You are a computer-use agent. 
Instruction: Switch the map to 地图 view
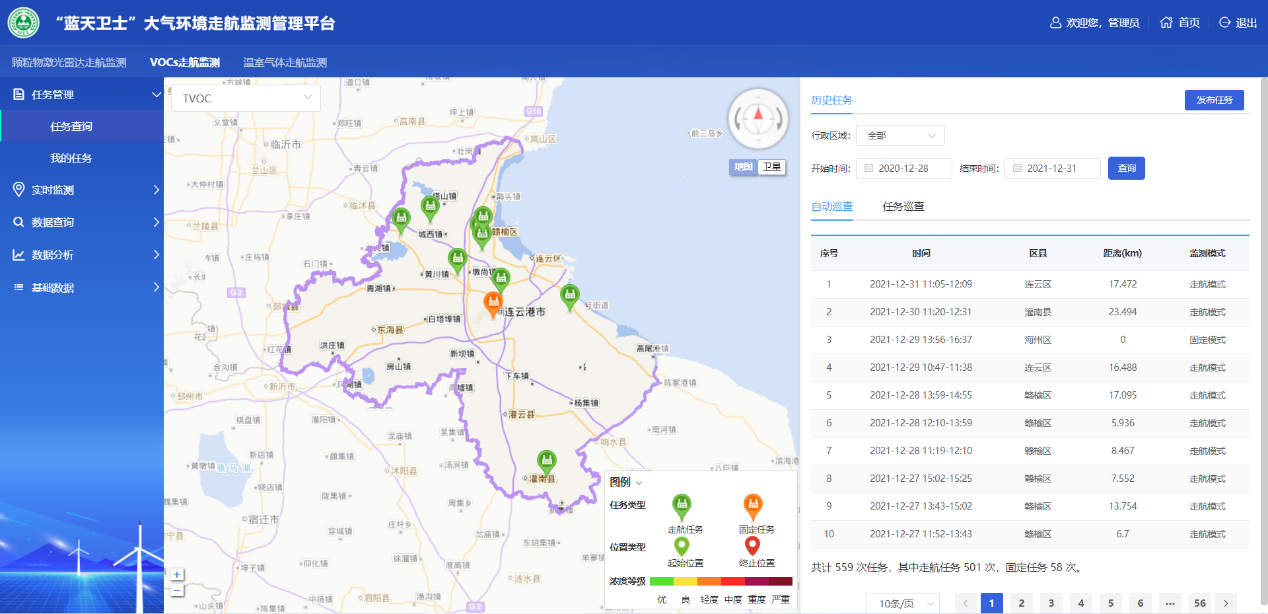[742, 167]
